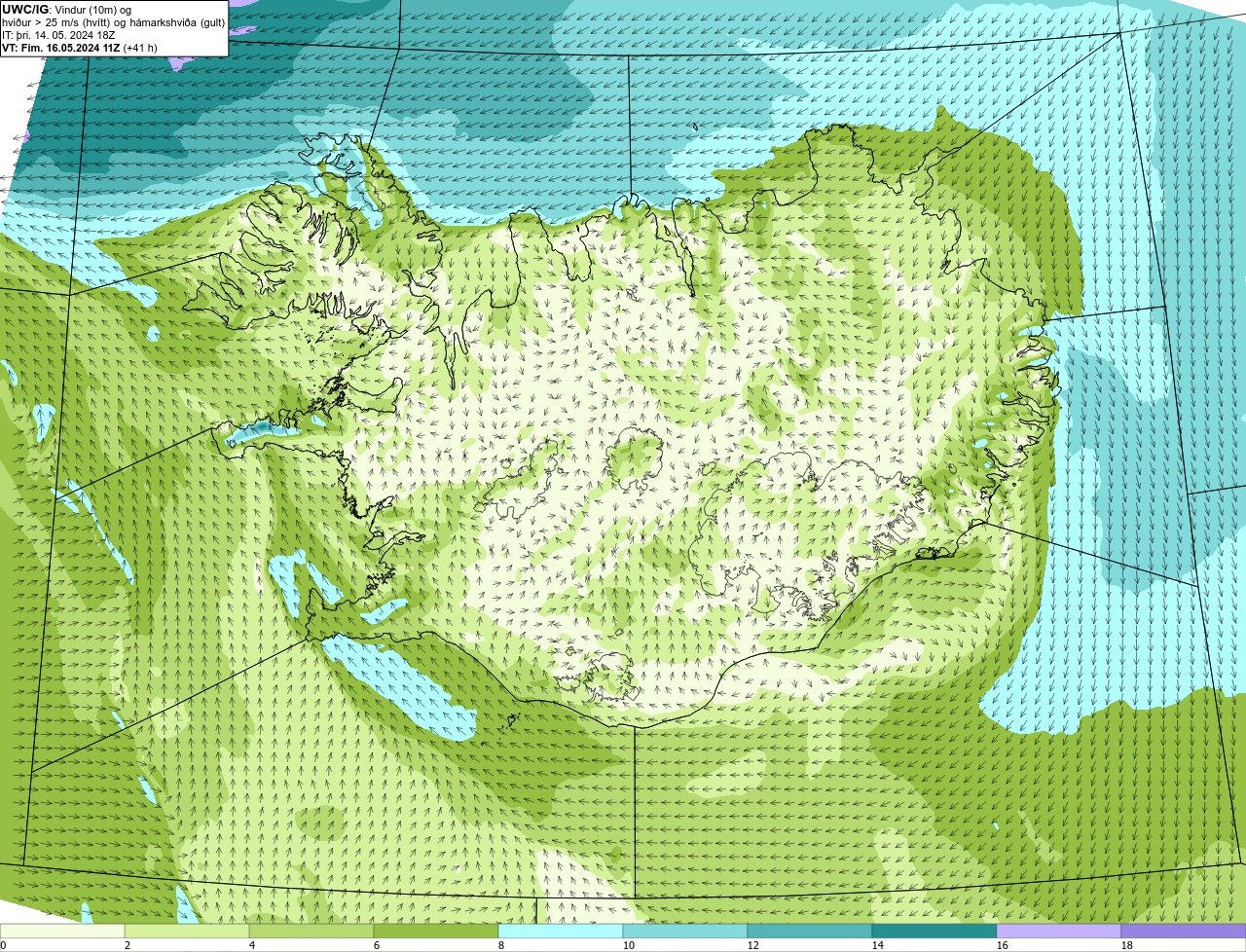Click the '10' label on the wind scale
Image resolution: width=1246 pixels, height=952 pixels.
[x=629, y=945]
